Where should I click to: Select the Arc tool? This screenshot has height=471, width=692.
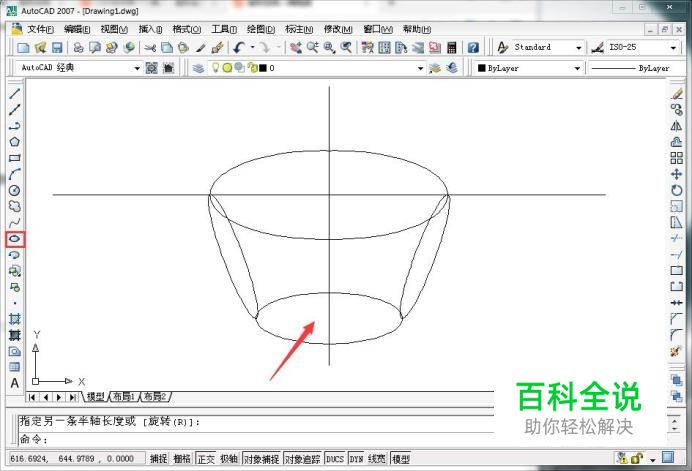[x=15, y=174]
